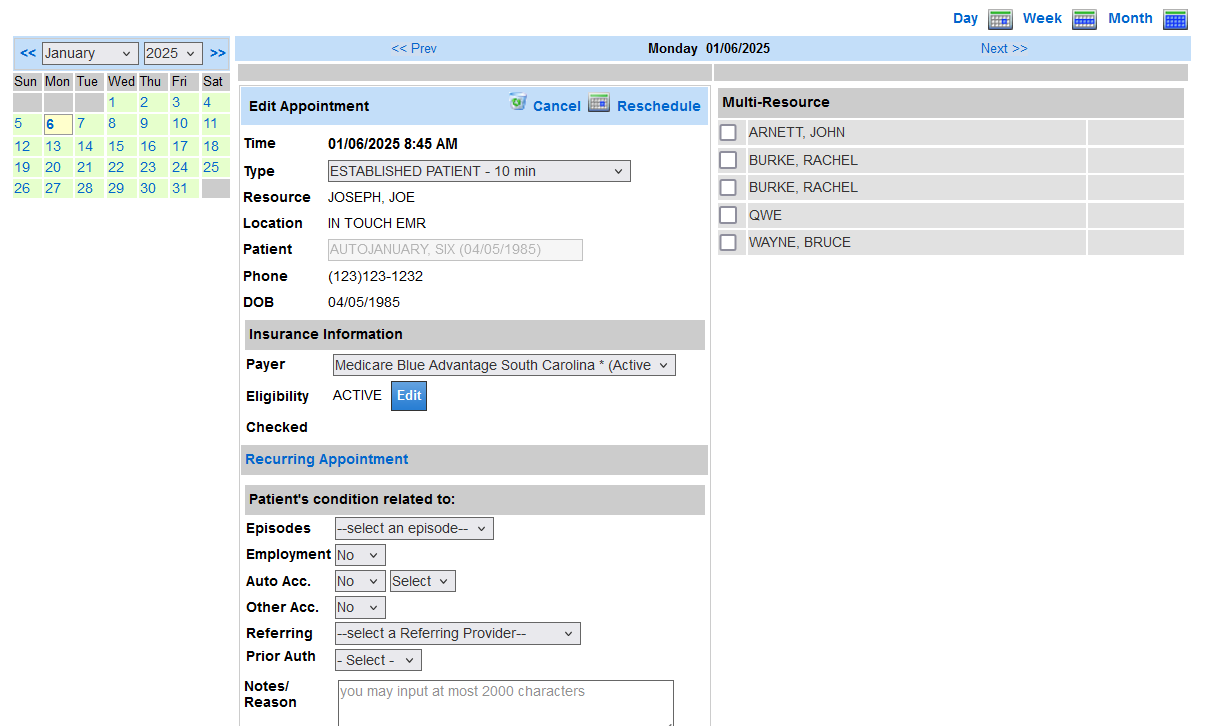Enable the WAYNE, BRUCE checkbox
This screenshot has width=1214, height=726.
728,242
